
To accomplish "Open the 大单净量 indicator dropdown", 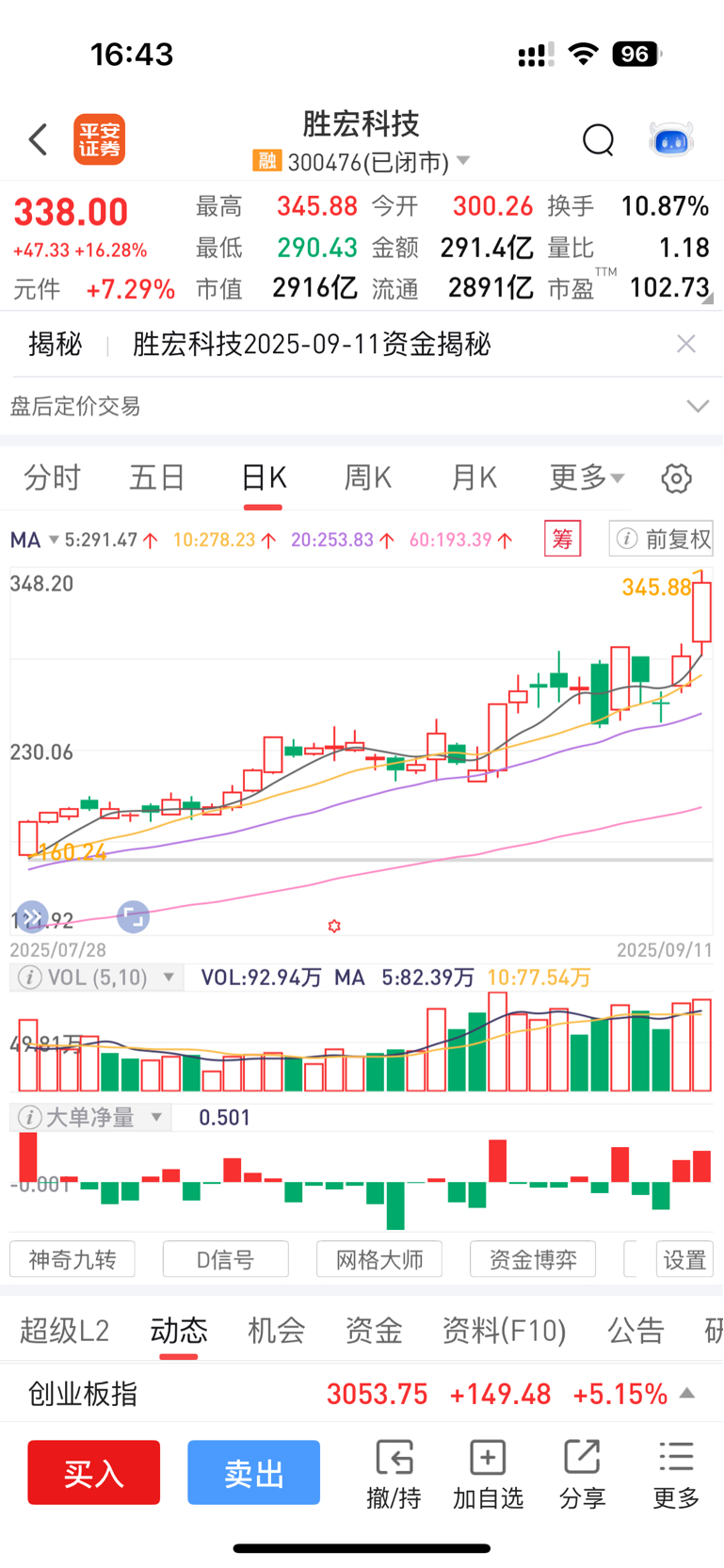I will click(x=156, y=1118).
